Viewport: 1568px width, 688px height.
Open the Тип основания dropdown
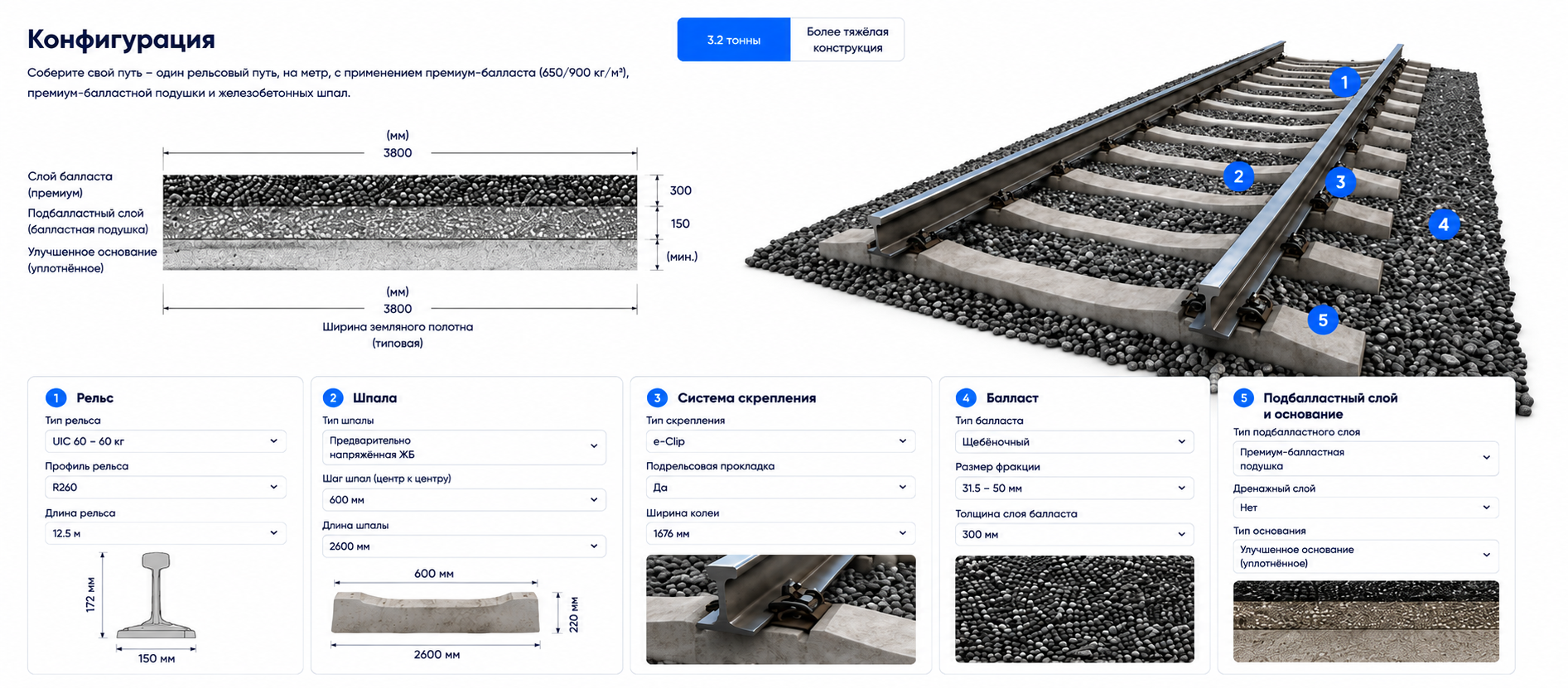click(1366, 556)
